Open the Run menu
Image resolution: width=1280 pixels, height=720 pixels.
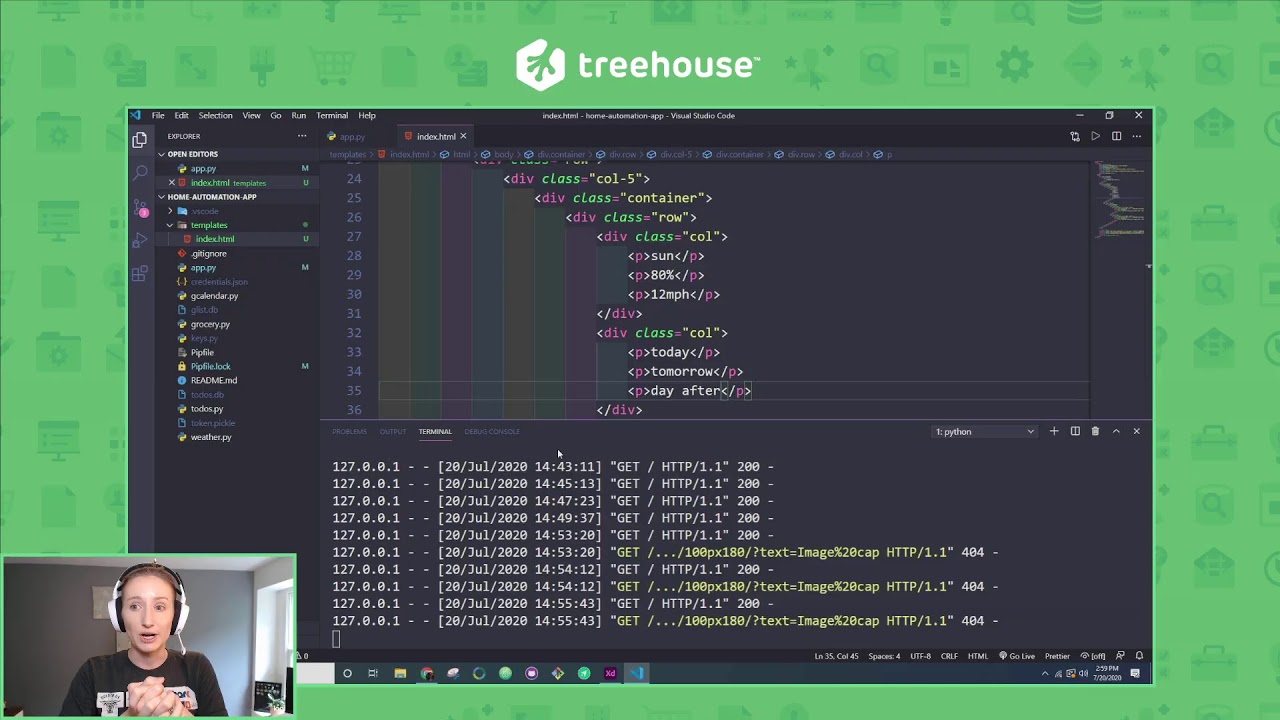coord(298,115)
